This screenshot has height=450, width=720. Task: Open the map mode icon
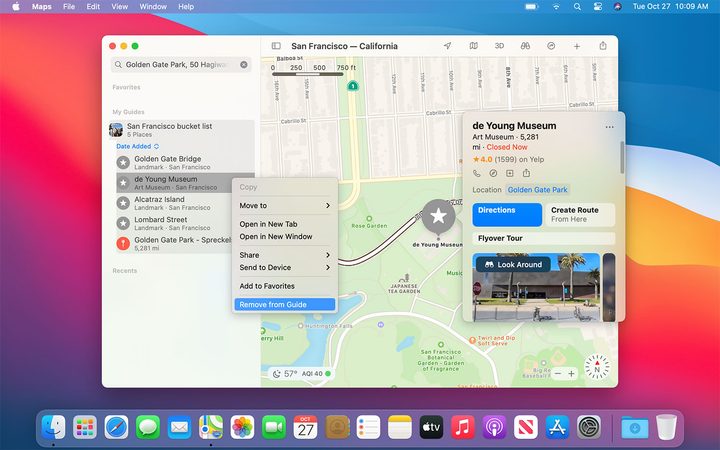pos(473,46)
